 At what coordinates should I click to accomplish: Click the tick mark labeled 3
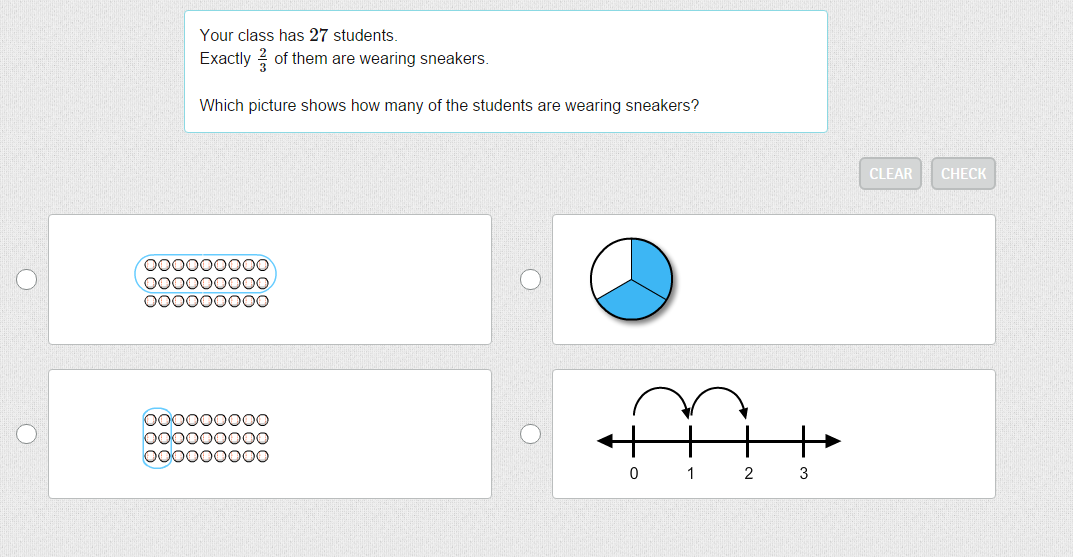point(804,441)
